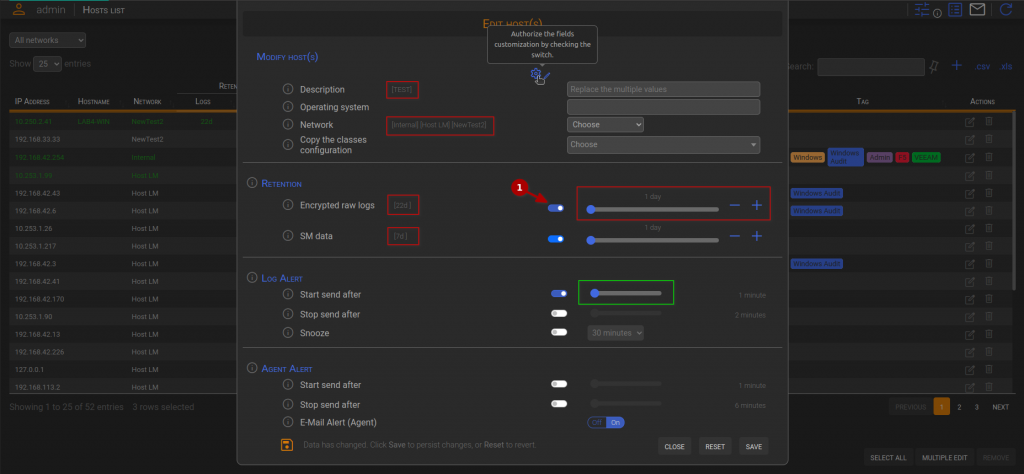
Task: Click the Save button in the dialog
Action: pos(754,447)
